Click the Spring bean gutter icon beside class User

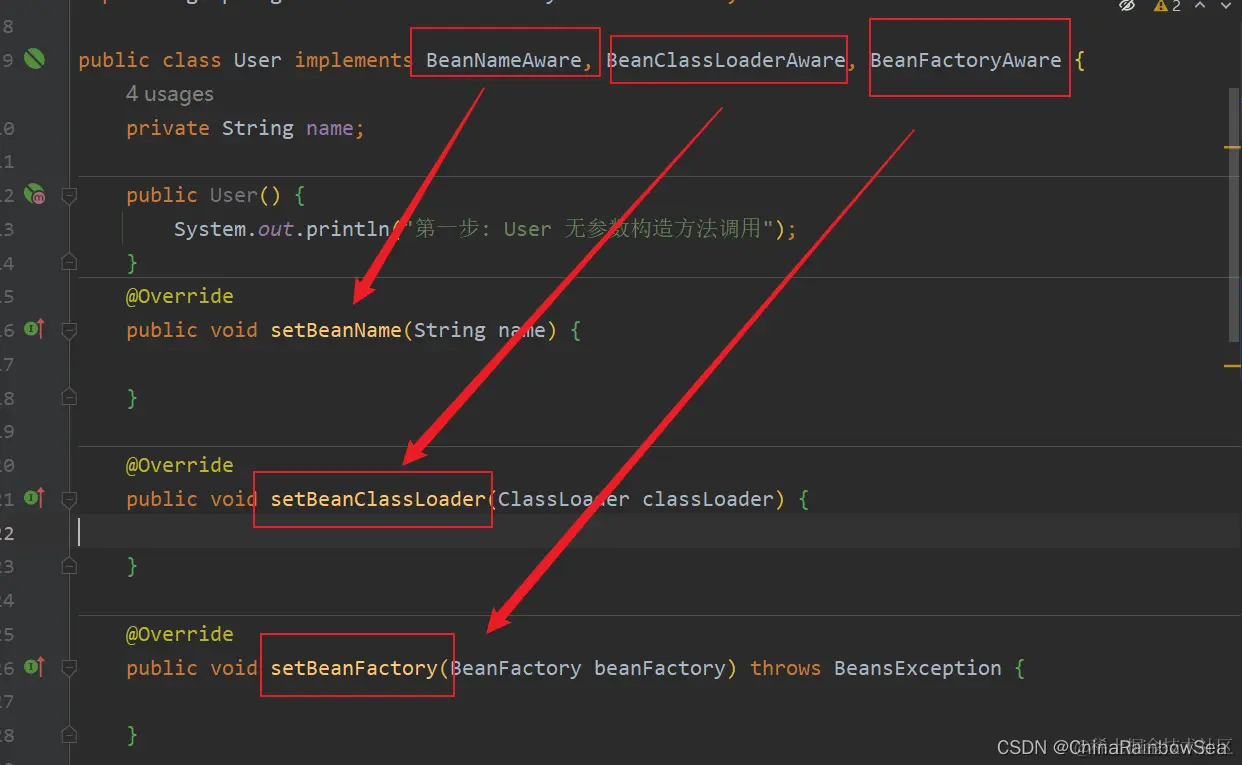point(34,59)
